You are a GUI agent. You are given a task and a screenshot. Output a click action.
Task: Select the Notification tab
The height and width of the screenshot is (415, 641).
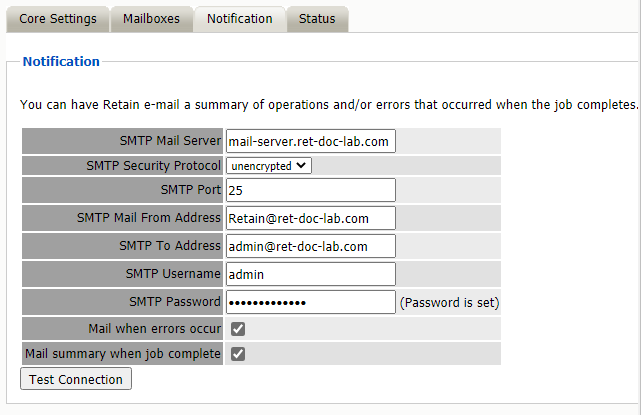coord(239,19)
